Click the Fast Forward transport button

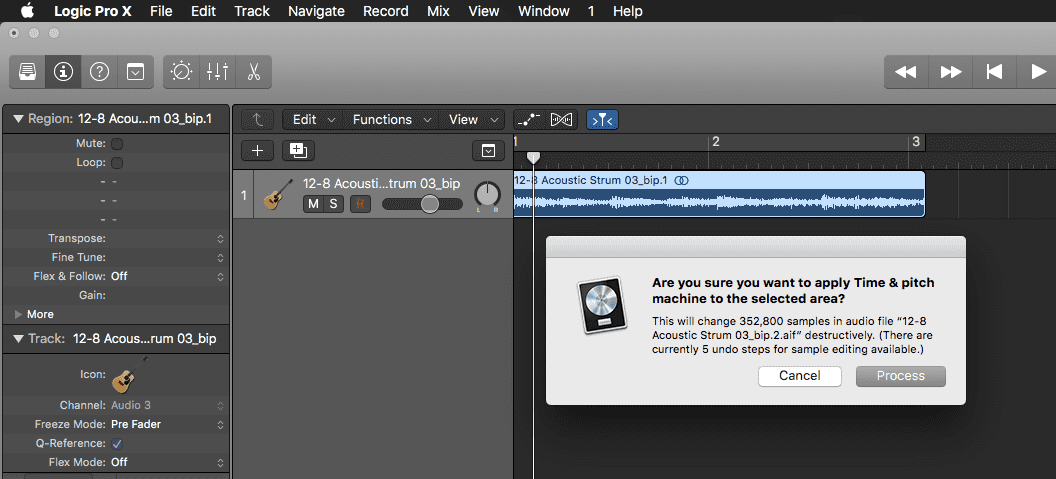point(950,71)
